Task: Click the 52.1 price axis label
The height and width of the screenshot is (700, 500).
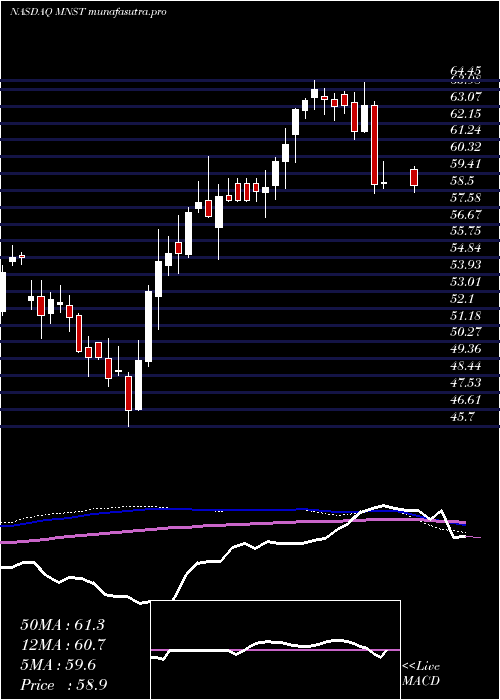Action: [462, 298]
